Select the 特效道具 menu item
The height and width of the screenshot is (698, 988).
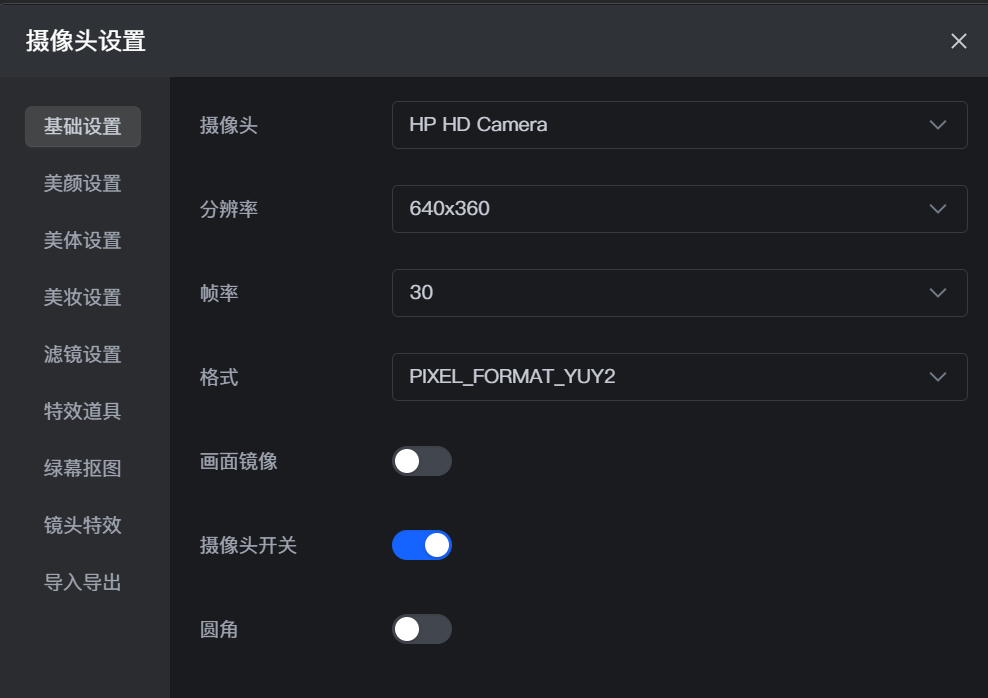point(83,412)
